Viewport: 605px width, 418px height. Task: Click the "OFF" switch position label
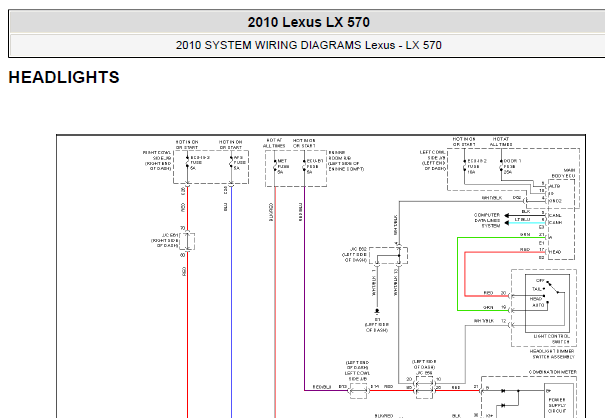tap(540, 281)
